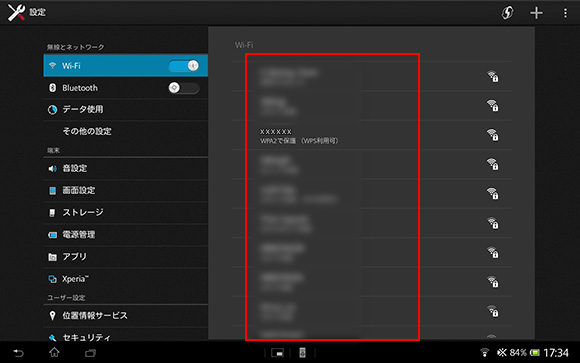Open the small apps window icon
Viewport: 580px width, 363px height.
pyautogui.click(x=277, y=353)
